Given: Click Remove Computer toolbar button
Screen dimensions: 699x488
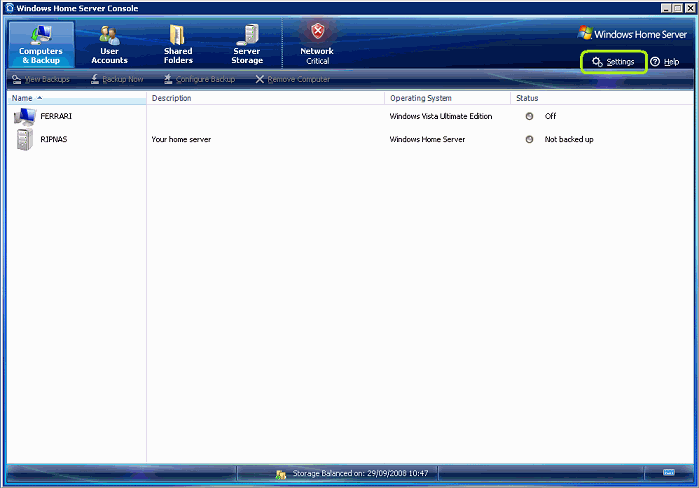Looking at the screenshot, I should tap(292, 79).
